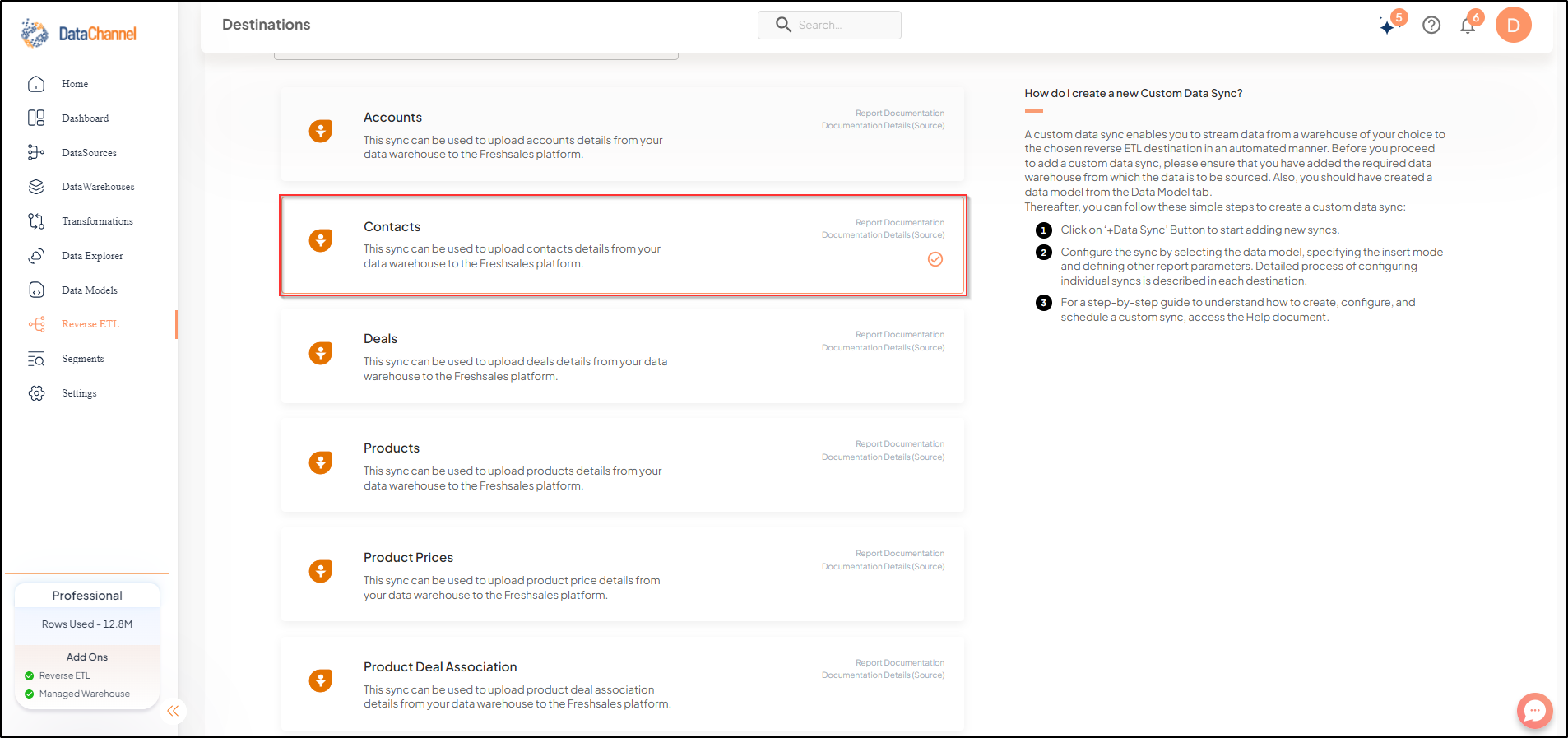This screenshot has width=1568, height=738.
Task: Click the search magnifier icon
Action: pyautogui.click(x=783, y=25)
